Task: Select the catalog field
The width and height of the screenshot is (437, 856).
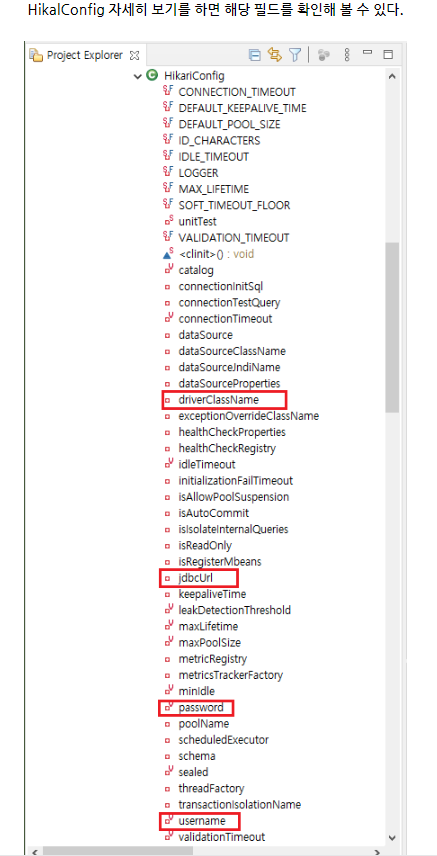Action: [x=196, y=270]
